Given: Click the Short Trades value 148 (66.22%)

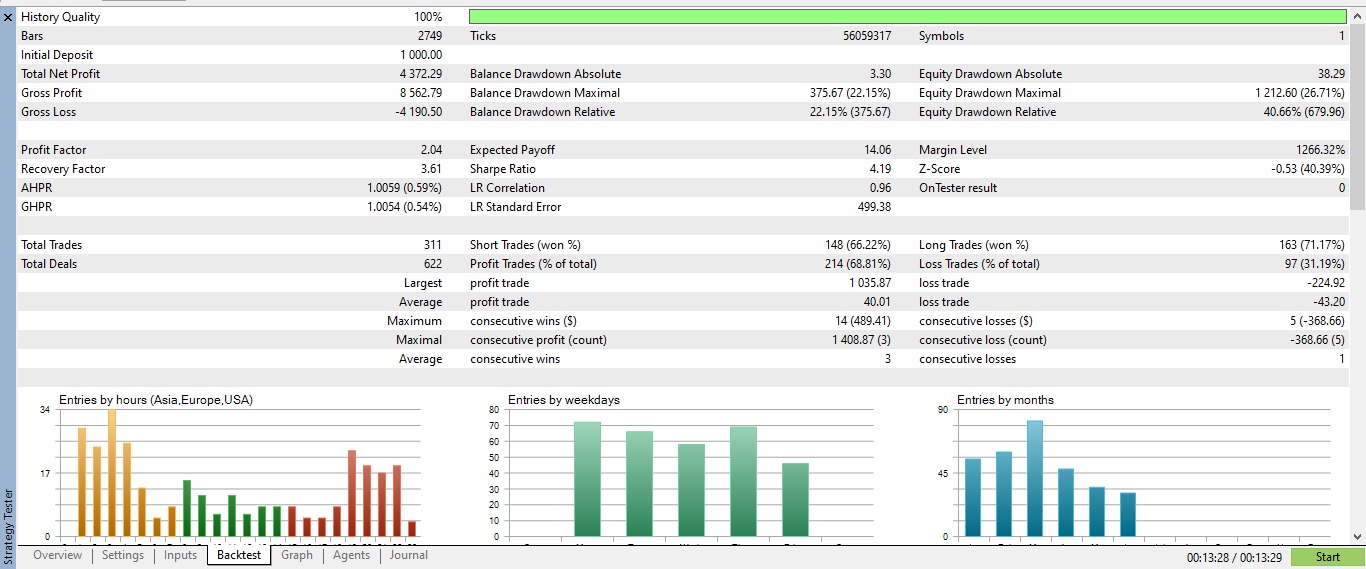Looking at the screenshot, I should pyautogui.click(x=858, y=245).
